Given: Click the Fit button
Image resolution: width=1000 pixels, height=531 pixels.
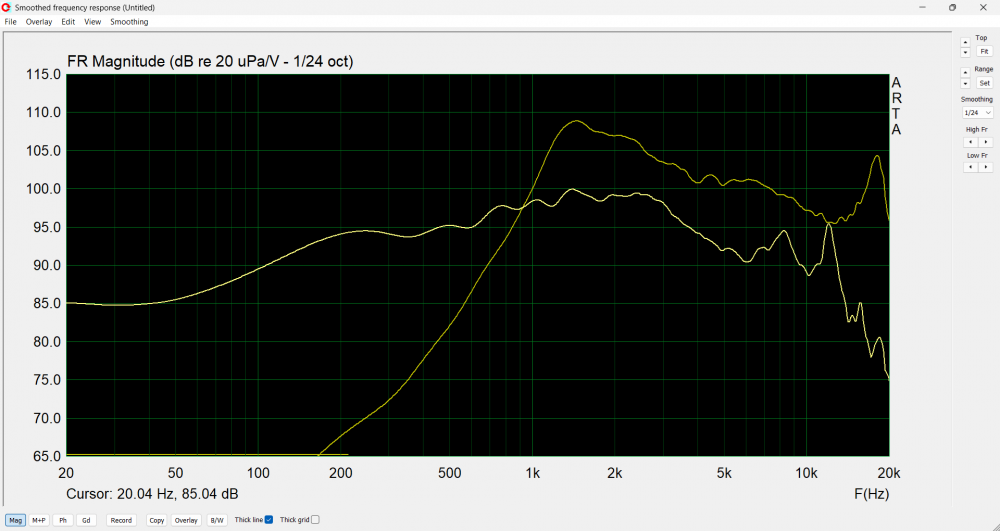Looking at the screenshot, I should click(984, 51).
